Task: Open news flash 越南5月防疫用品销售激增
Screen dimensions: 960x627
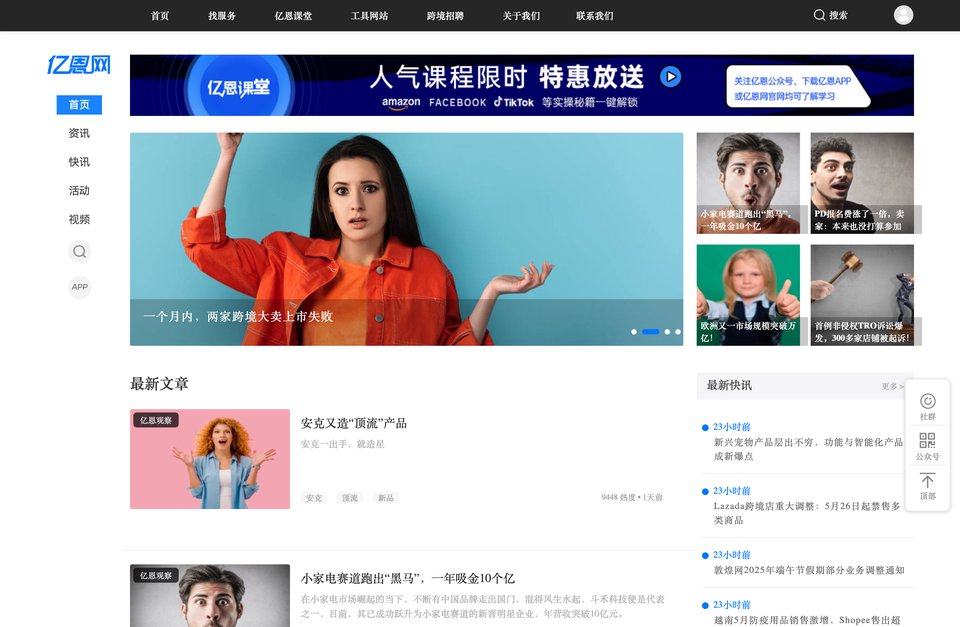Action: coord(807,620)
